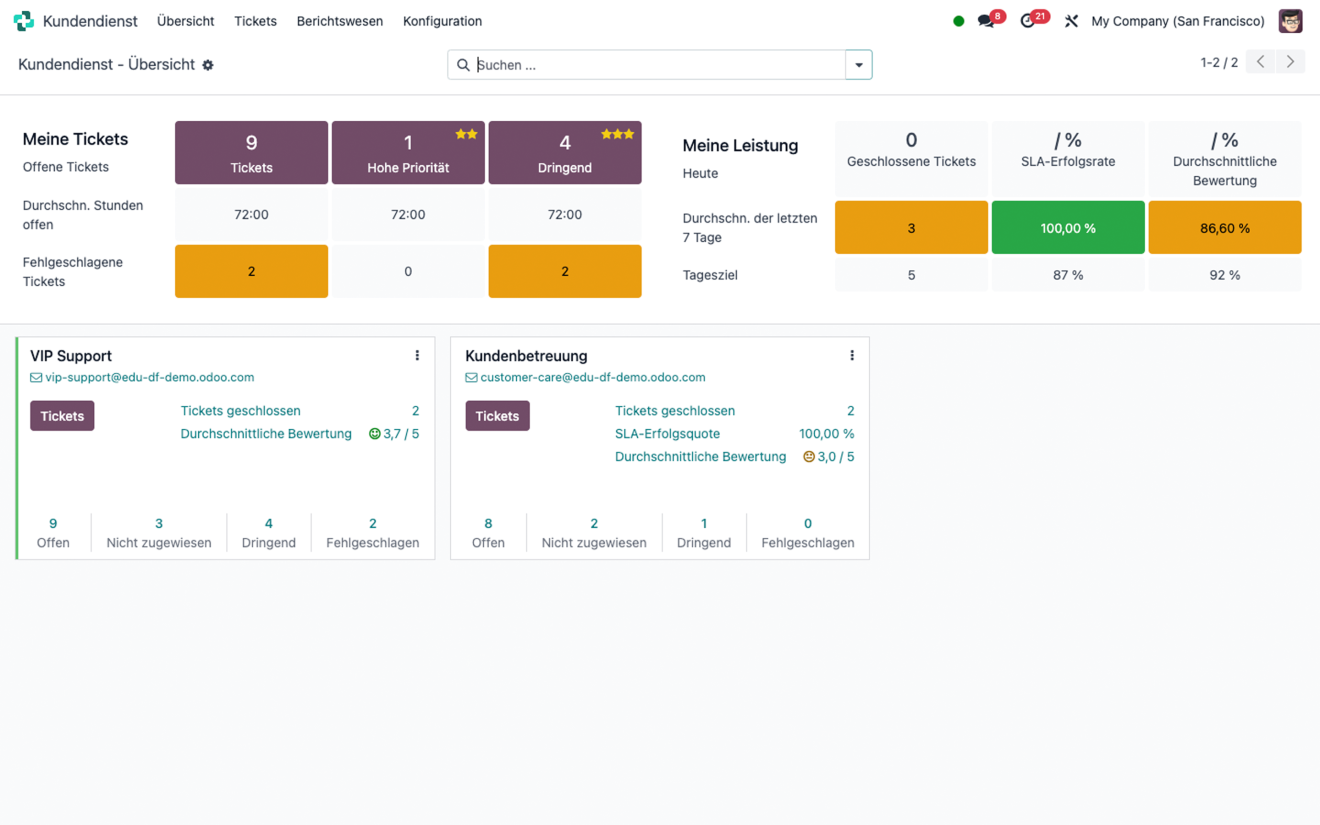Click the Meine Leistung heading

740,145
